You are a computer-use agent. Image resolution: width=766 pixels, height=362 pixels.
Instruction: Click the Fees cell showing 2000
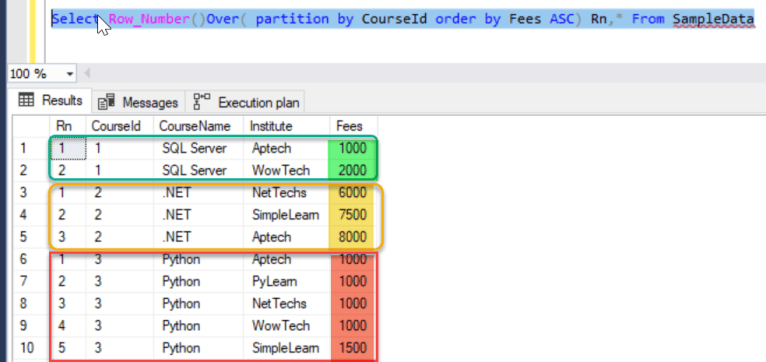(x=352, y=170)
